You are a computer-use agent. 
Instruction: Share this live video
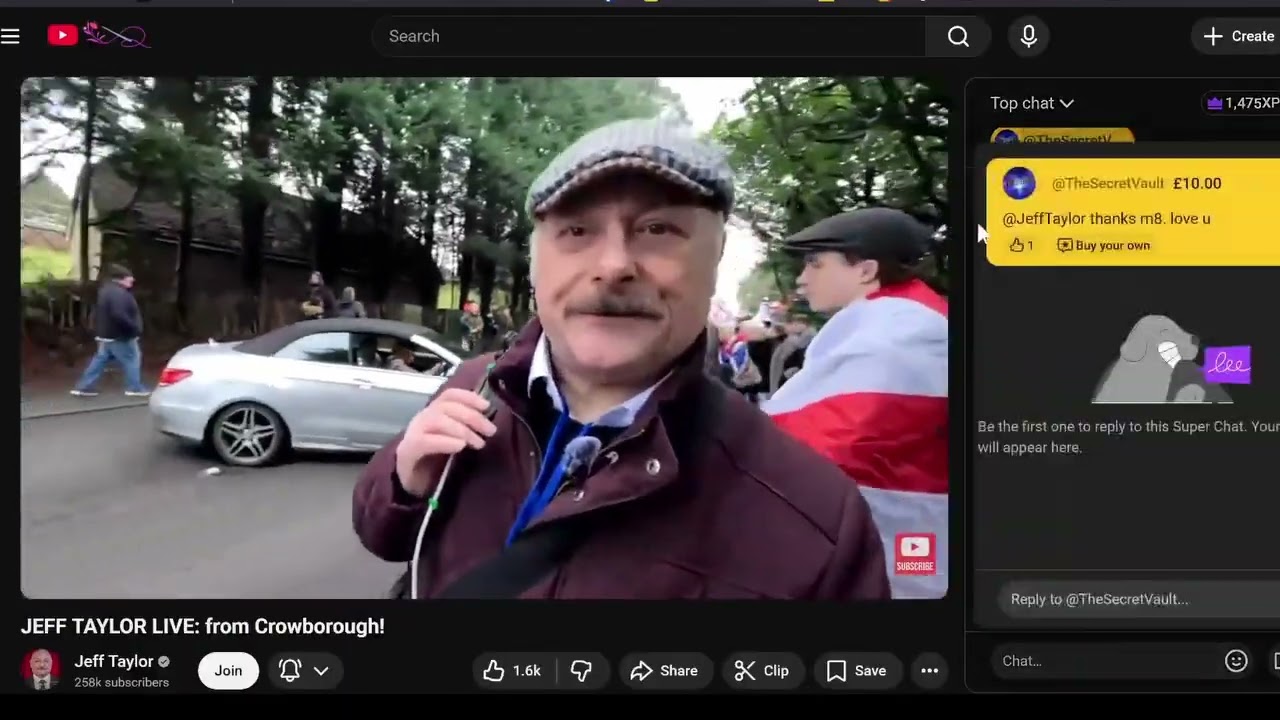[x=664, y=671]
